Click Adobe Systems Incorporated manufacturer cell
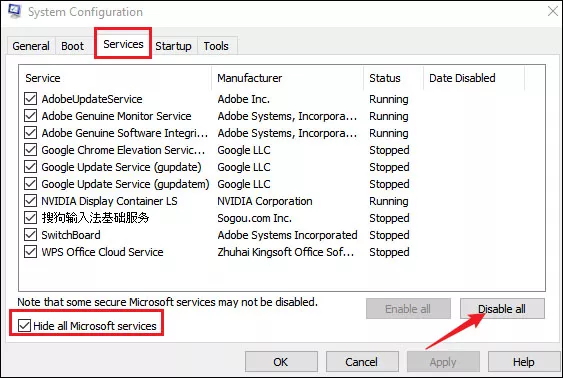The width and height of the screenshot is (563, 378). (287, 235)
